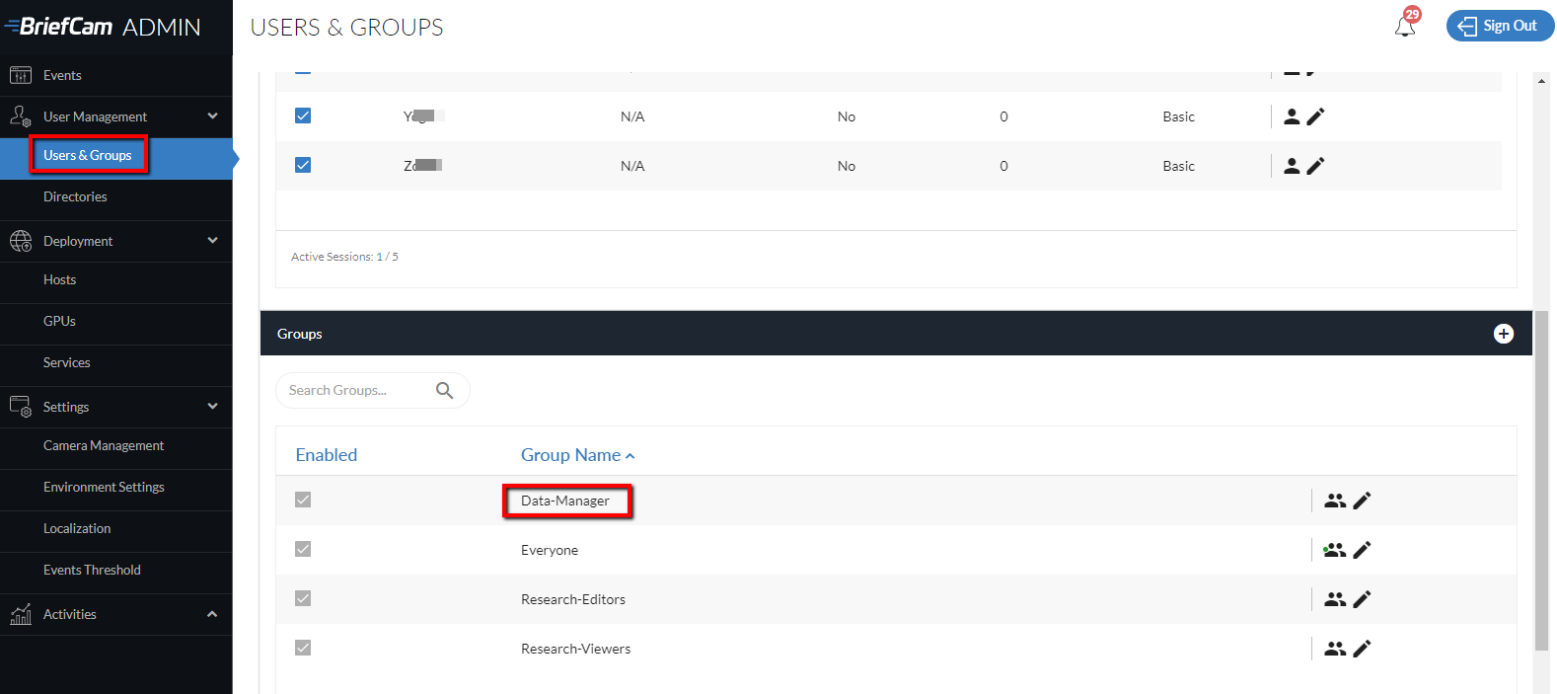Click the Activities chart icon
Viewport: 1557px width, 694px height.
pyautogui.click(x=21, y=614)
